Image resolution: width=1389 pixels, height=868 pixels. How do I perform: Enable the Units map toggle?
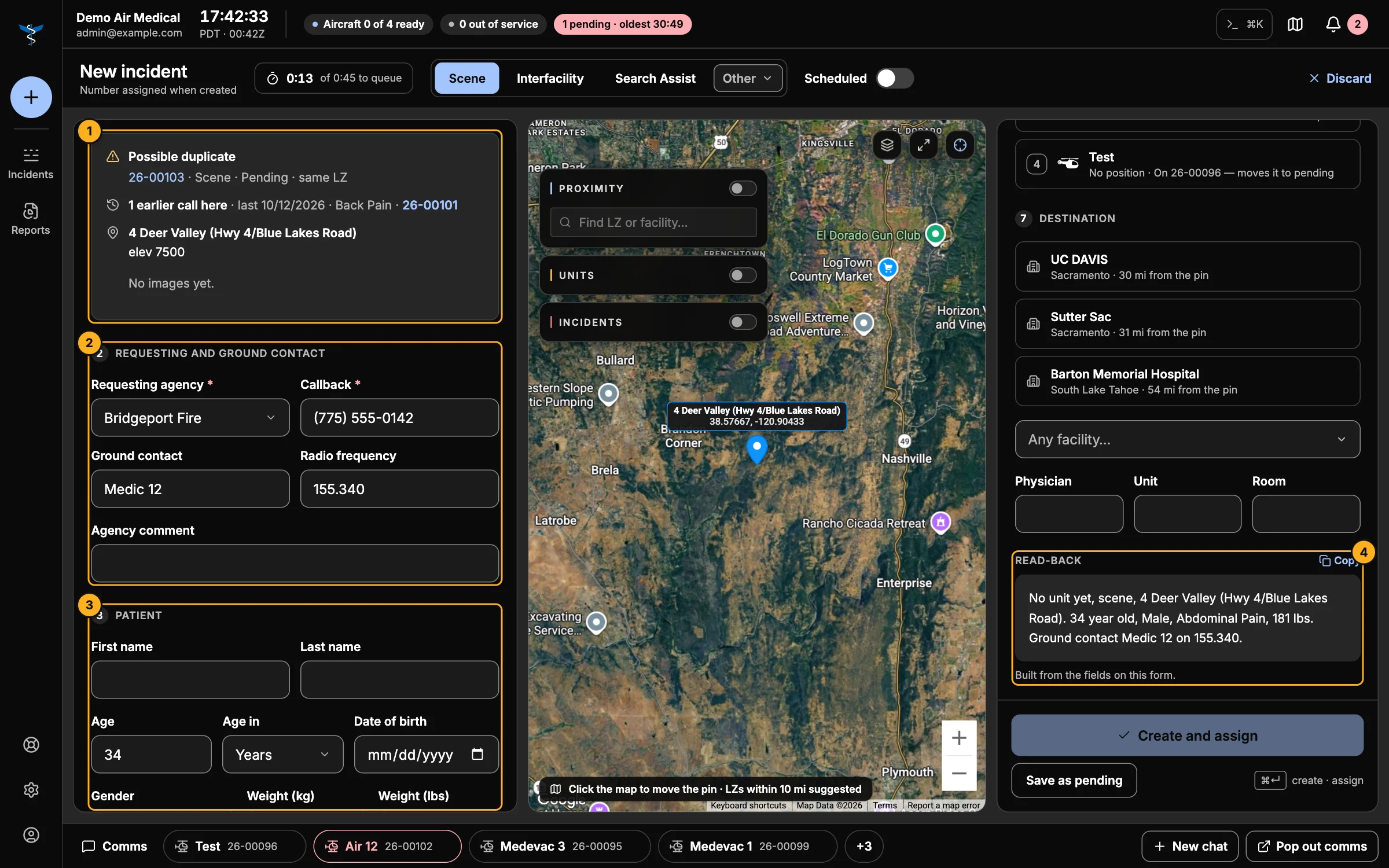coord(743,275)
